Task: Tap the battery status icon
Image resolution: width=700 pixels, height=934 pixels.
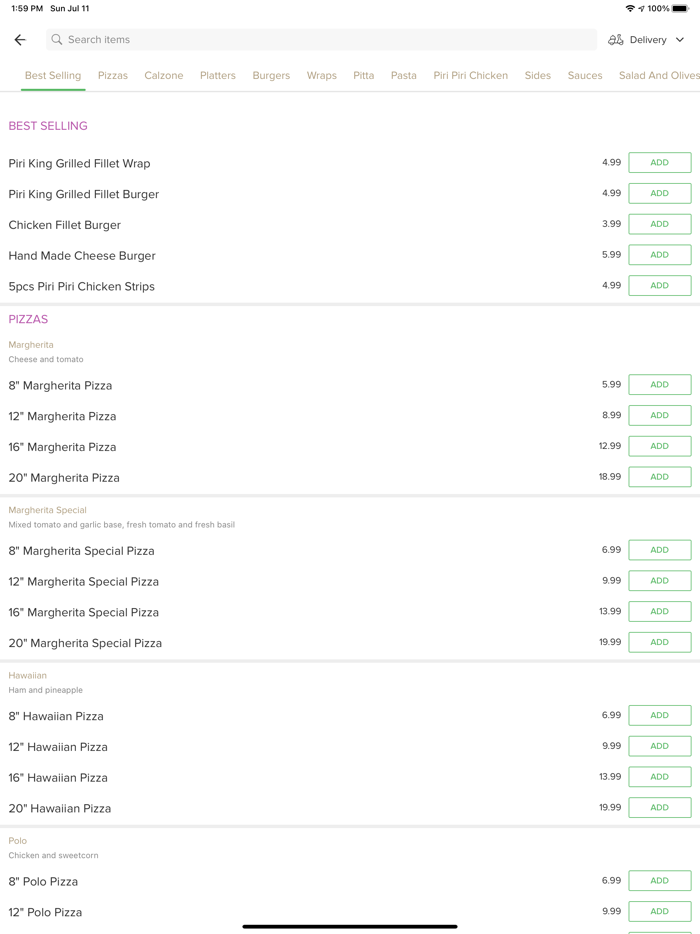Action: (x=680, y=8)
